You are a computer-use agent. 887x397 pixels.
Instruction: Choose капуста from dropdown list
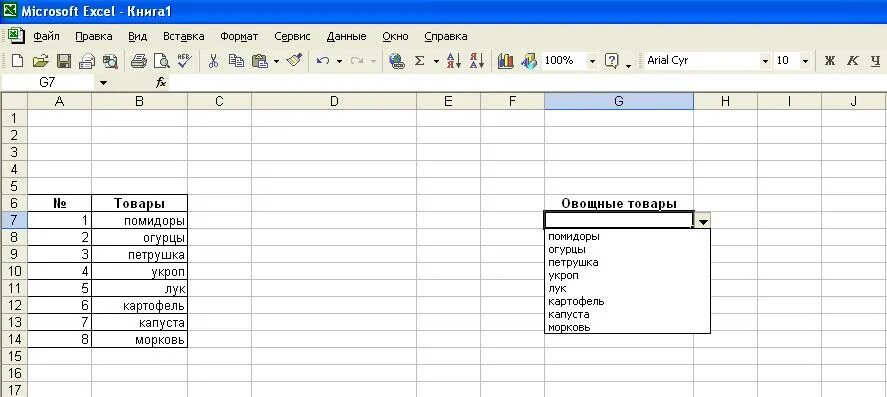627,314
